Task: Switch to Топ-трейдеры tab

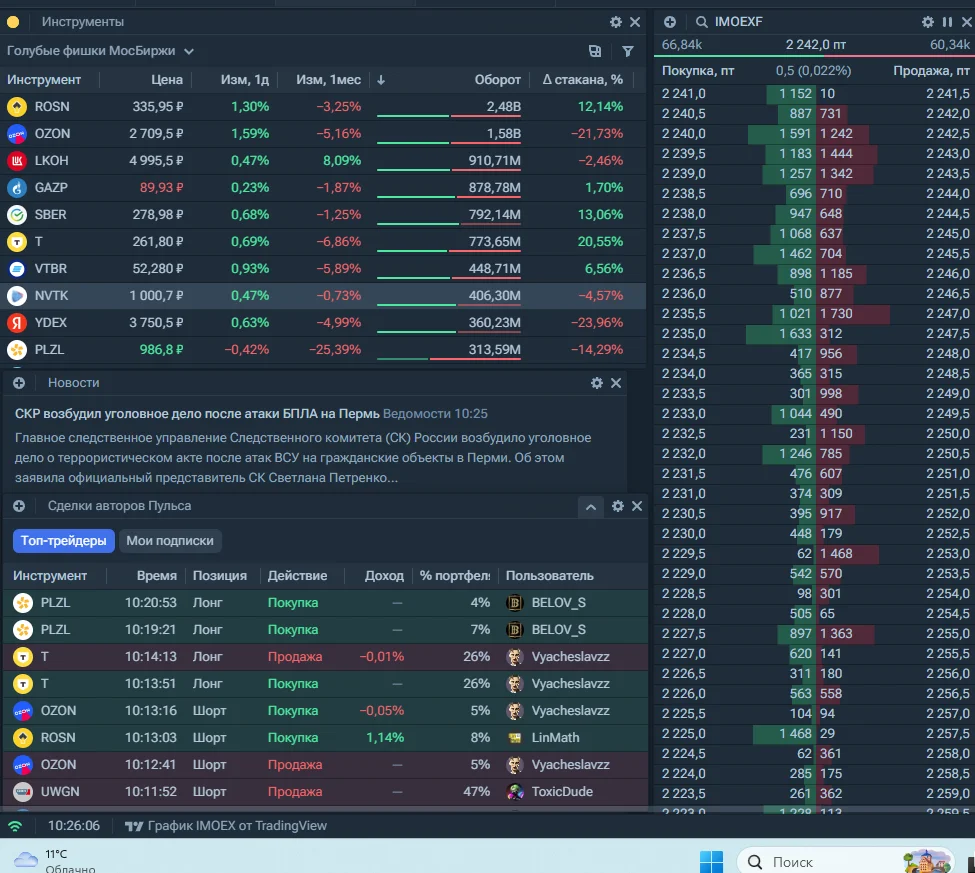Action: [63, 541]
